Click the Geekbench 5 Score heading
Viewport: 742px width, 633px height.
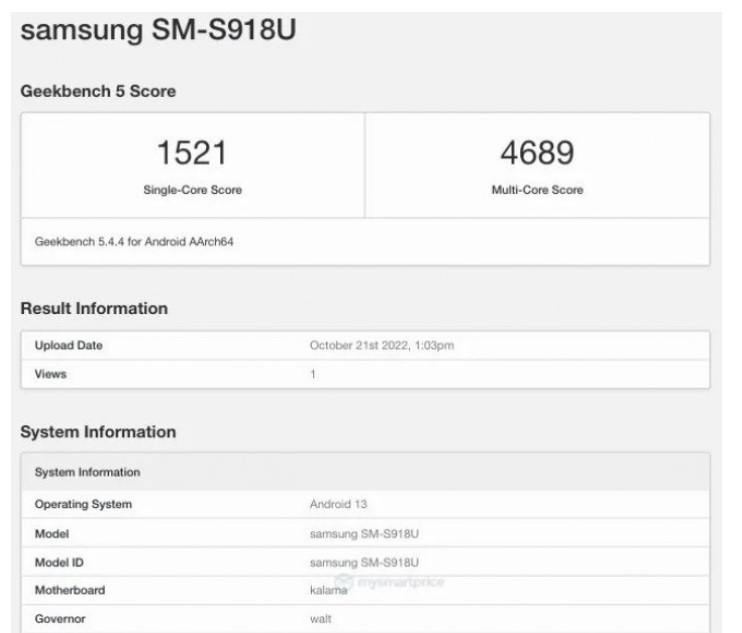pos(98,91)
